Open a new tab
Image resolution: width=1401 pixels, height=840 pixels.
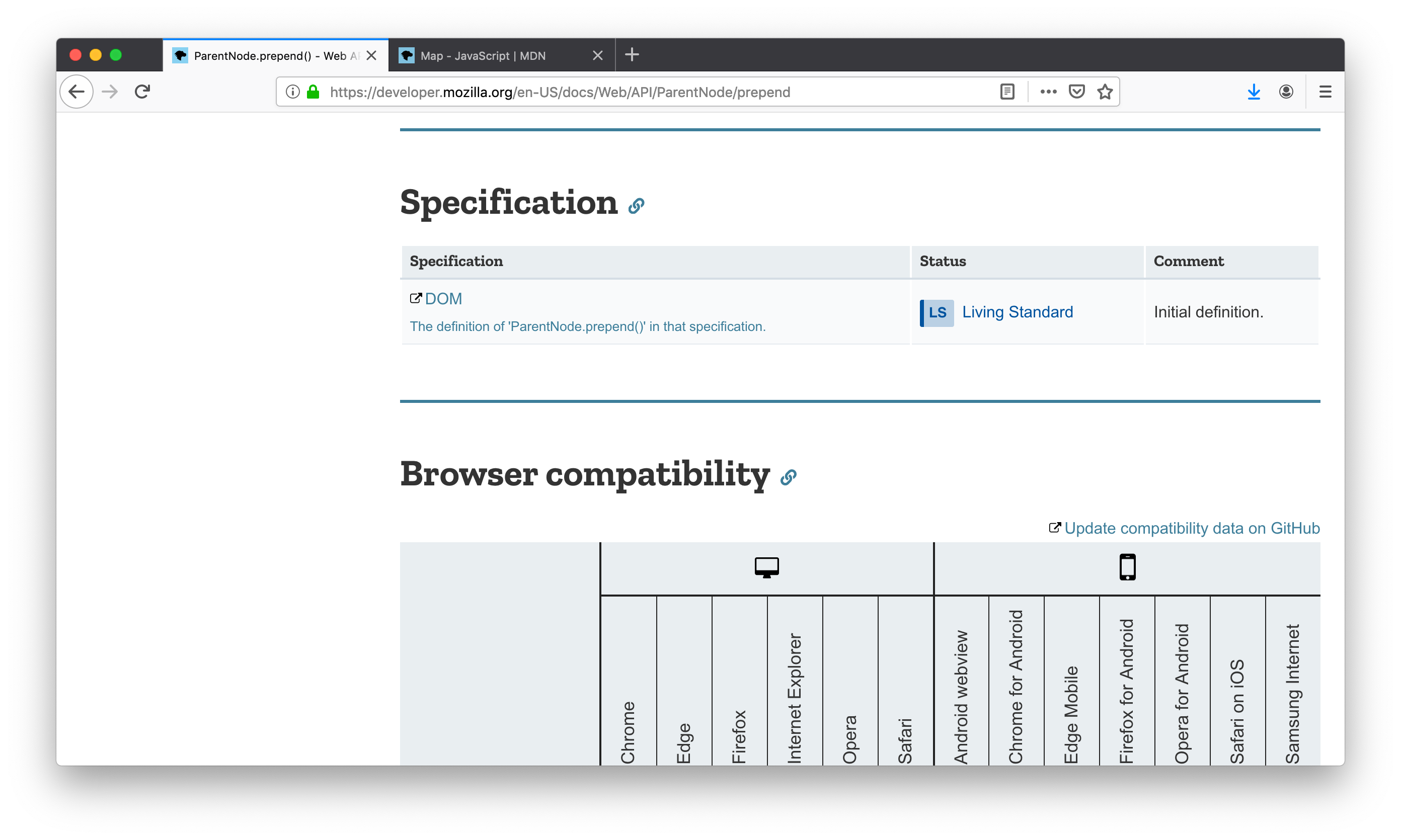click(x=632, y=55)
